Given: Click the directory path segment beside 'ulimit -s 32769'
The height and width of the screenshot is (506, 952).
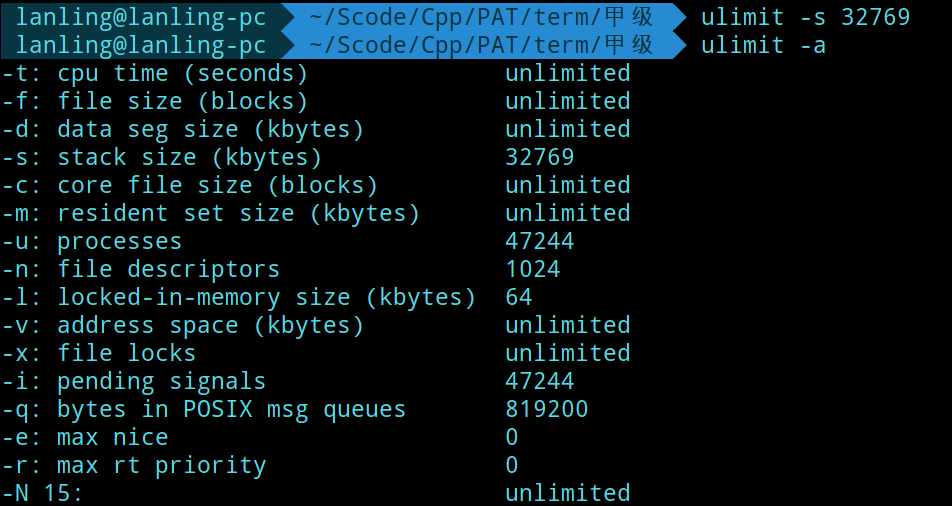Looking at the screenshot, I should pos(481,17).
